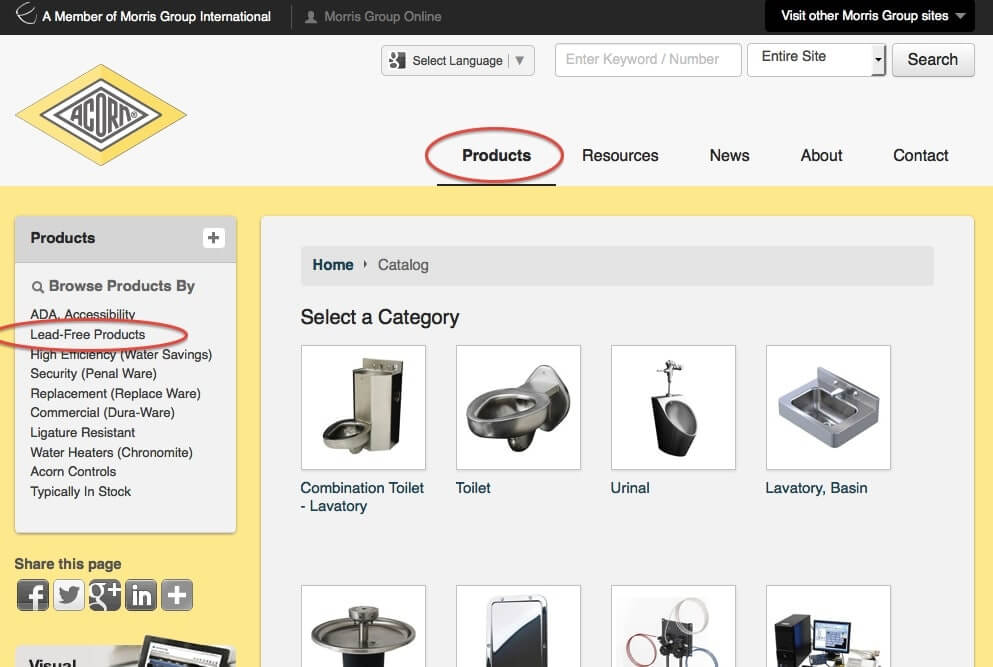The width and height of the screenshot is (993, 667).
Task: Open the mirror thumbnail in second row
Action: (518, 626)
